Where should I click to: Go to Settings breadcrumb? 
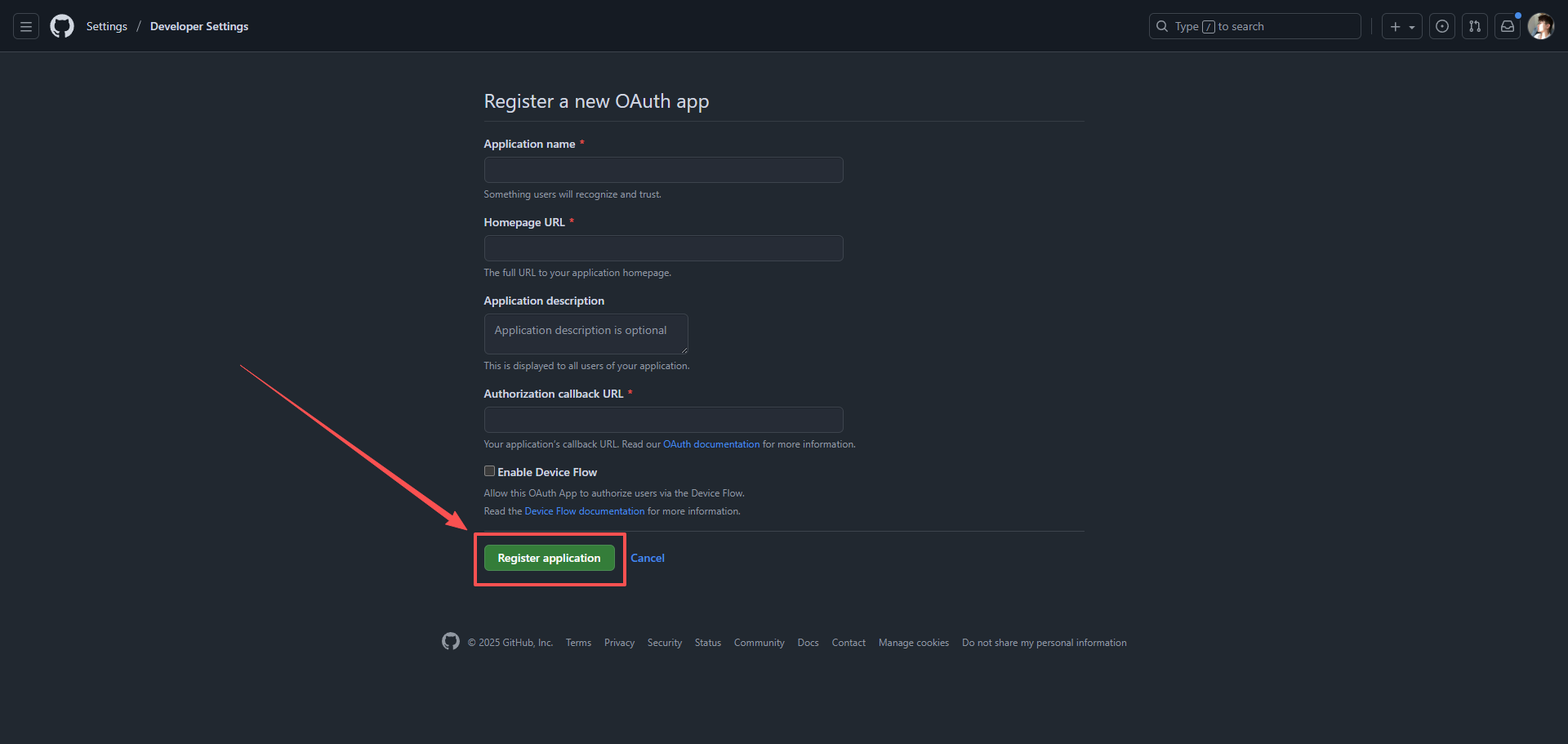107,27
